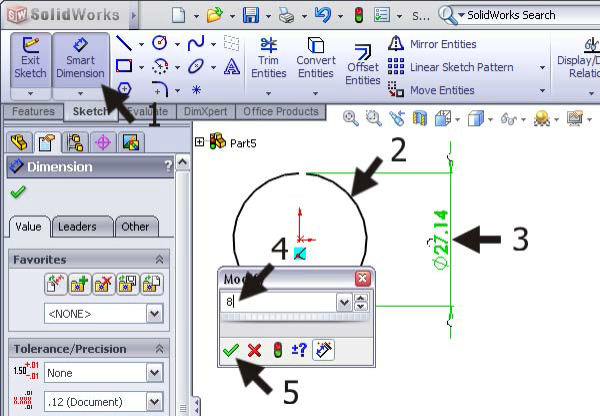600x416 pixels.
Task: Switch to the Leaders tab
Action: pos(77,227)
